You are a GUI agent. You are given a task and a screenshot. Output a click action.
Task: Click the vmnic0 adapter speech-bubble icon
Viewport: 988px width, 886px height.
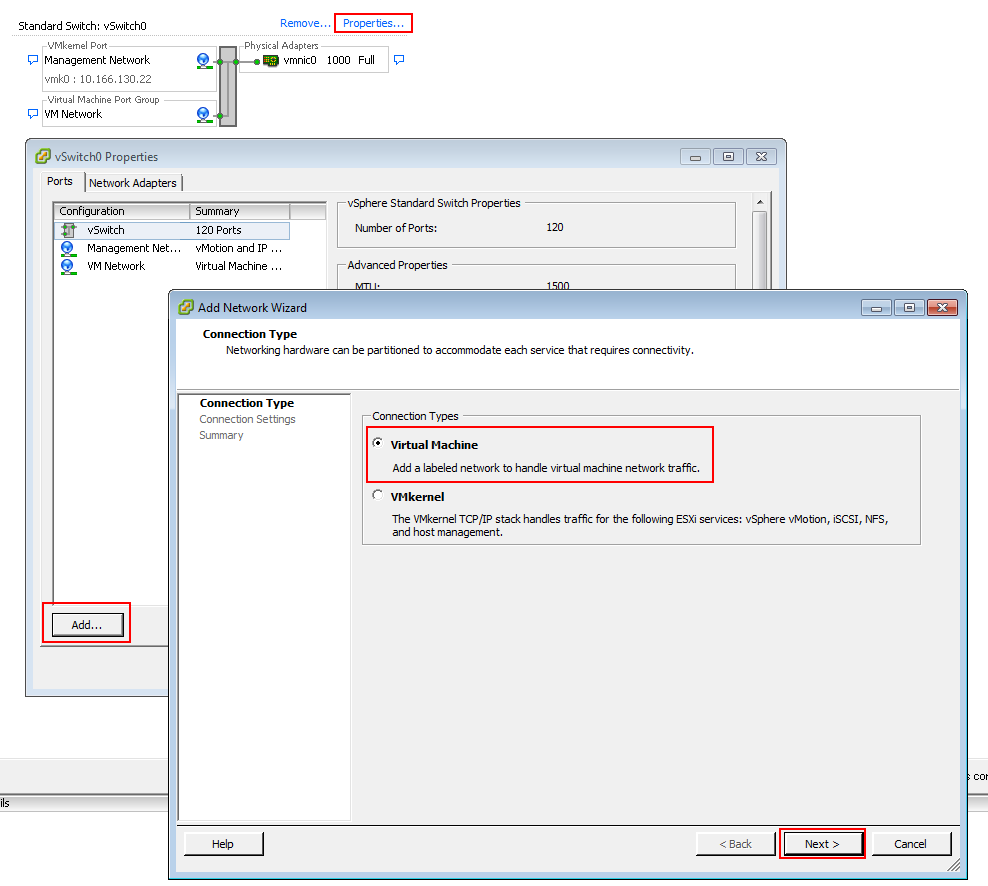coord(399,60)
